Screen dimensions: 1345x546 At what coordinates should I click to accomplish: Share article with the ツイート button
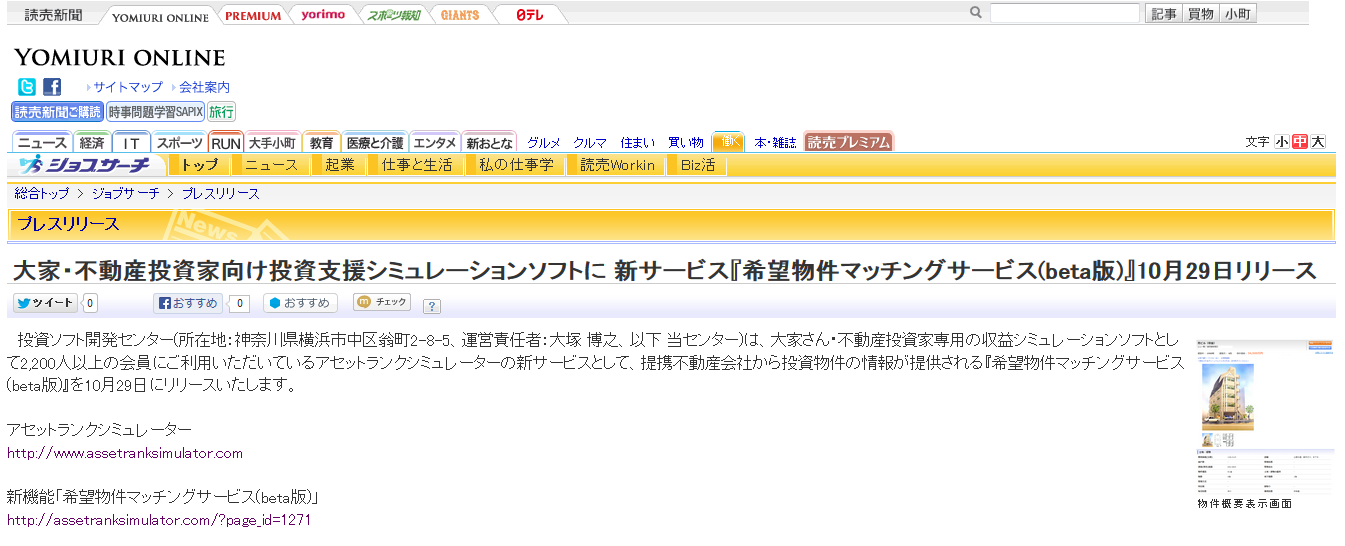pyautogui.click(x=45, y=303)
